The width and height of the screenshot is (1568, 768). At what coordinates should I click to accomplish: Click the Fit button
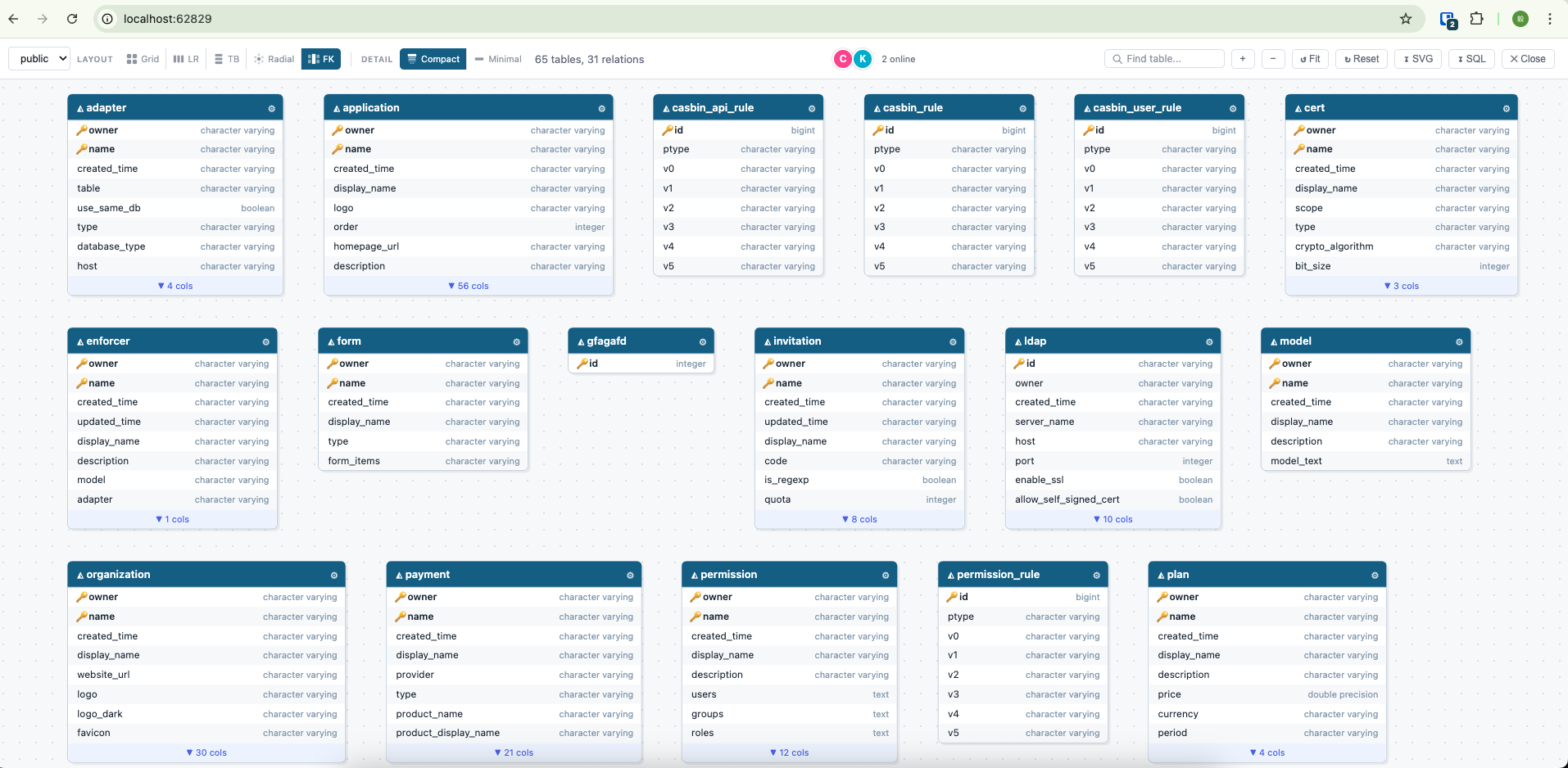click(x=1311, y=59)
